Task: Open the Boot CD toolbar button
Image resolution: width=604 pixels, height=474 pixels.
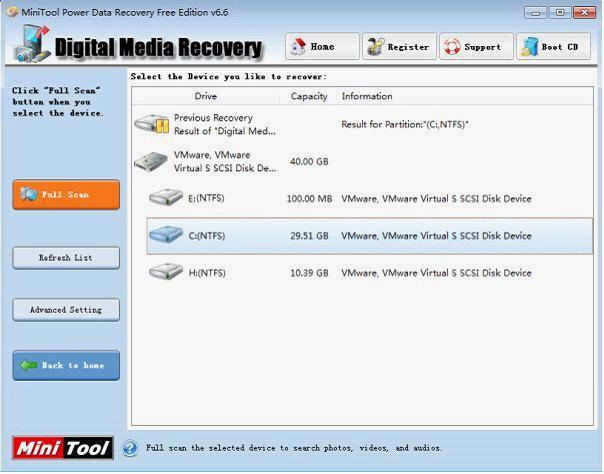Action: click(553, 47)
